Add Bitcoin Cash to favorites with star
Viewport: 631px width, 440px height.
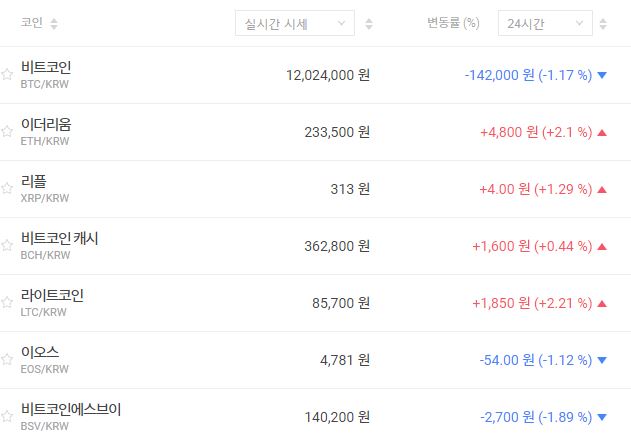[x=7, y=246]
